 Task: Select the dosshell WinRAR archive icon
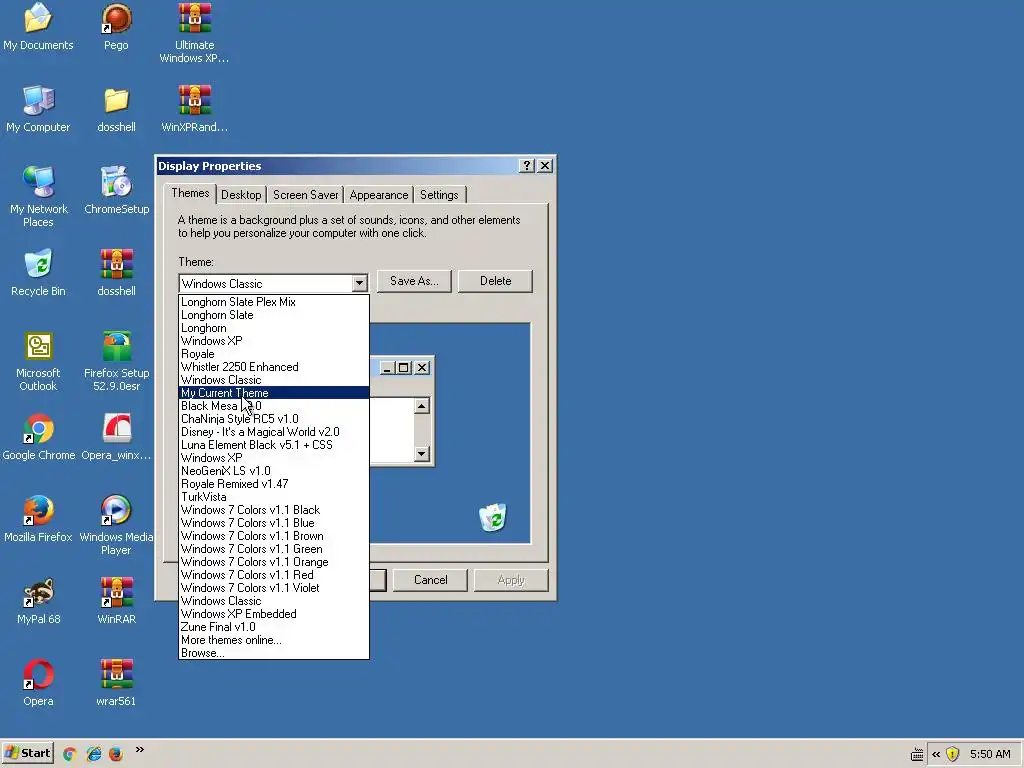point(116,273)
